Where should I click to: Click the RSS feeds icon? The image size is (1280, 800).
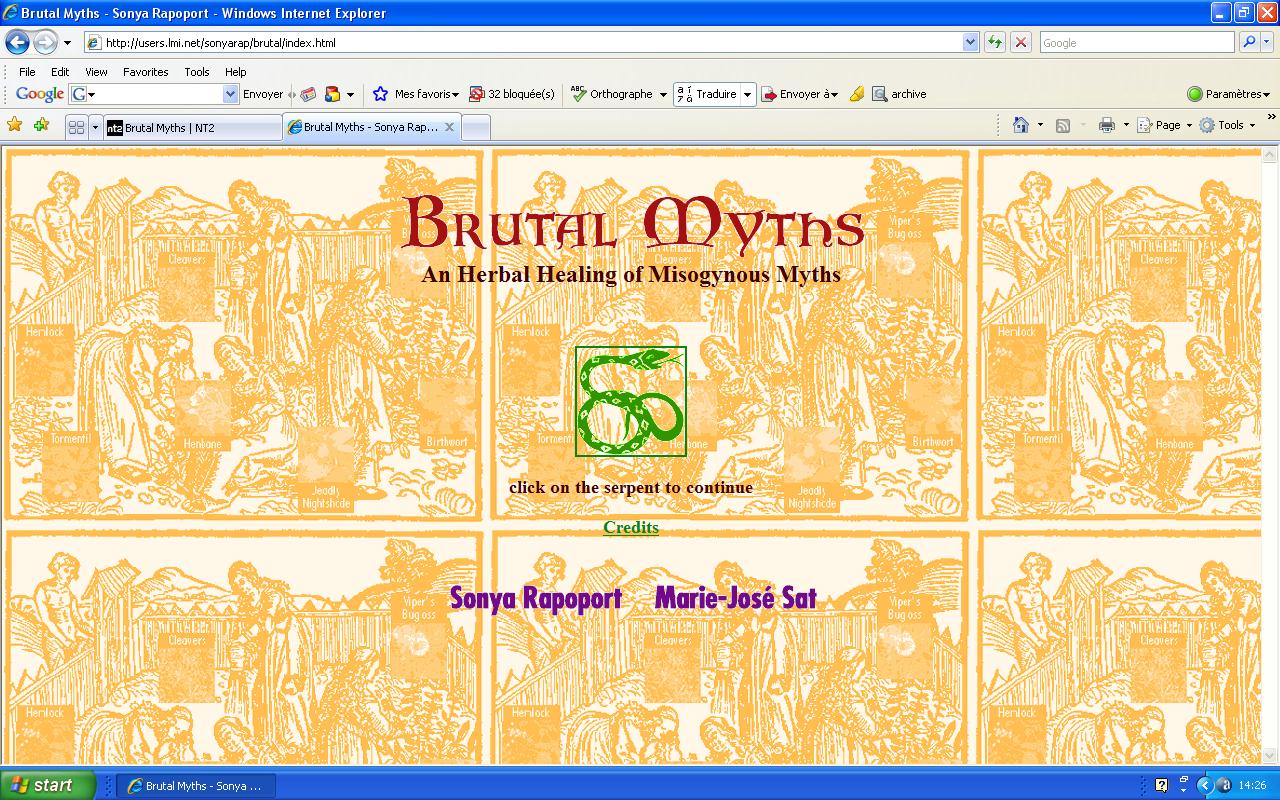(1063, 125)
